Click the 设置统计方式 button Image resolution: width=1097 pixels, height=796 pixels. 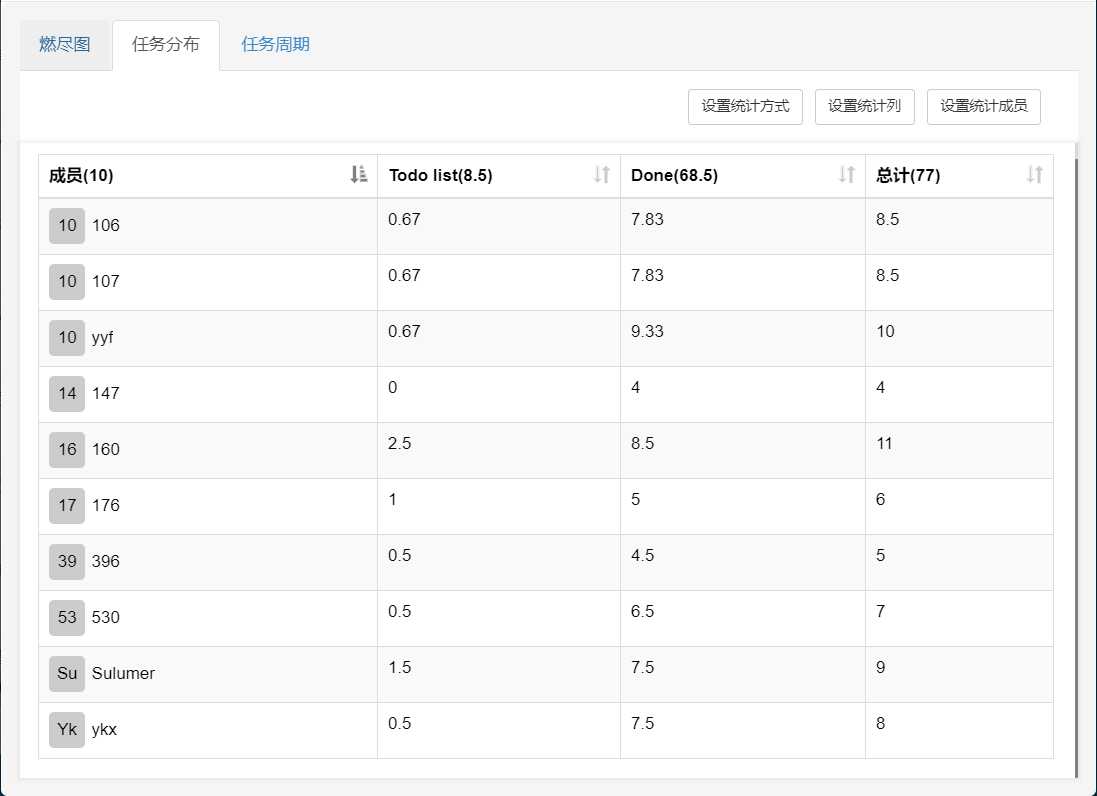(x=745, y=106)
